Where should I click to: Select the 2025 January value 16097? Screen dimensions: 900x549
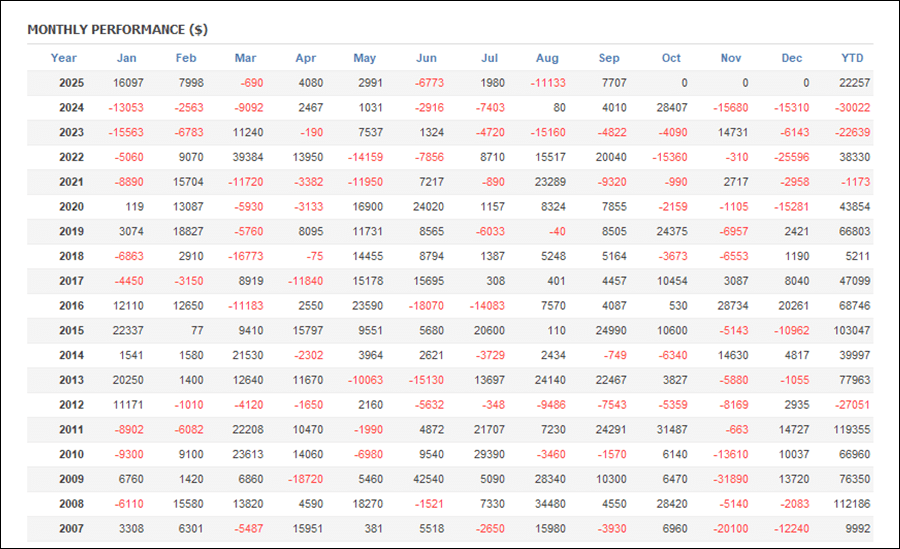point(128,83)
